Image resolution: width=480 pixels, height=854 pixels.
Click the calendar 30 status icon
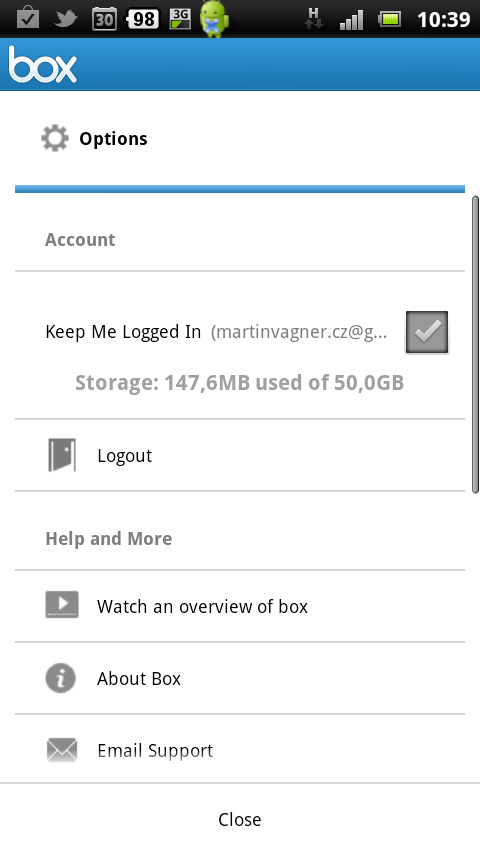(x=104, y=20)
